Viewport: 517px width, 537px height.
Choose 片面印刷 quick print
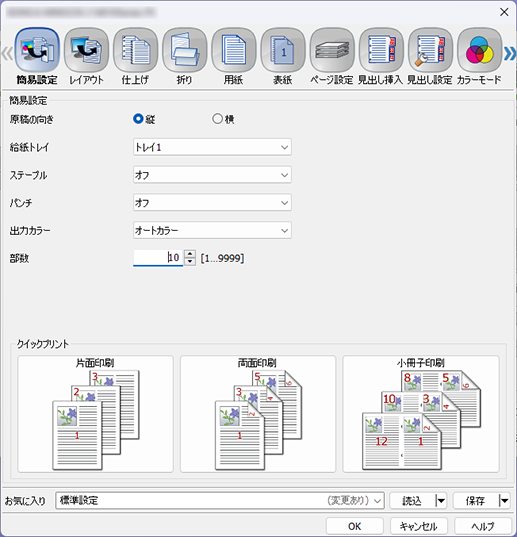tap(96, 414)
